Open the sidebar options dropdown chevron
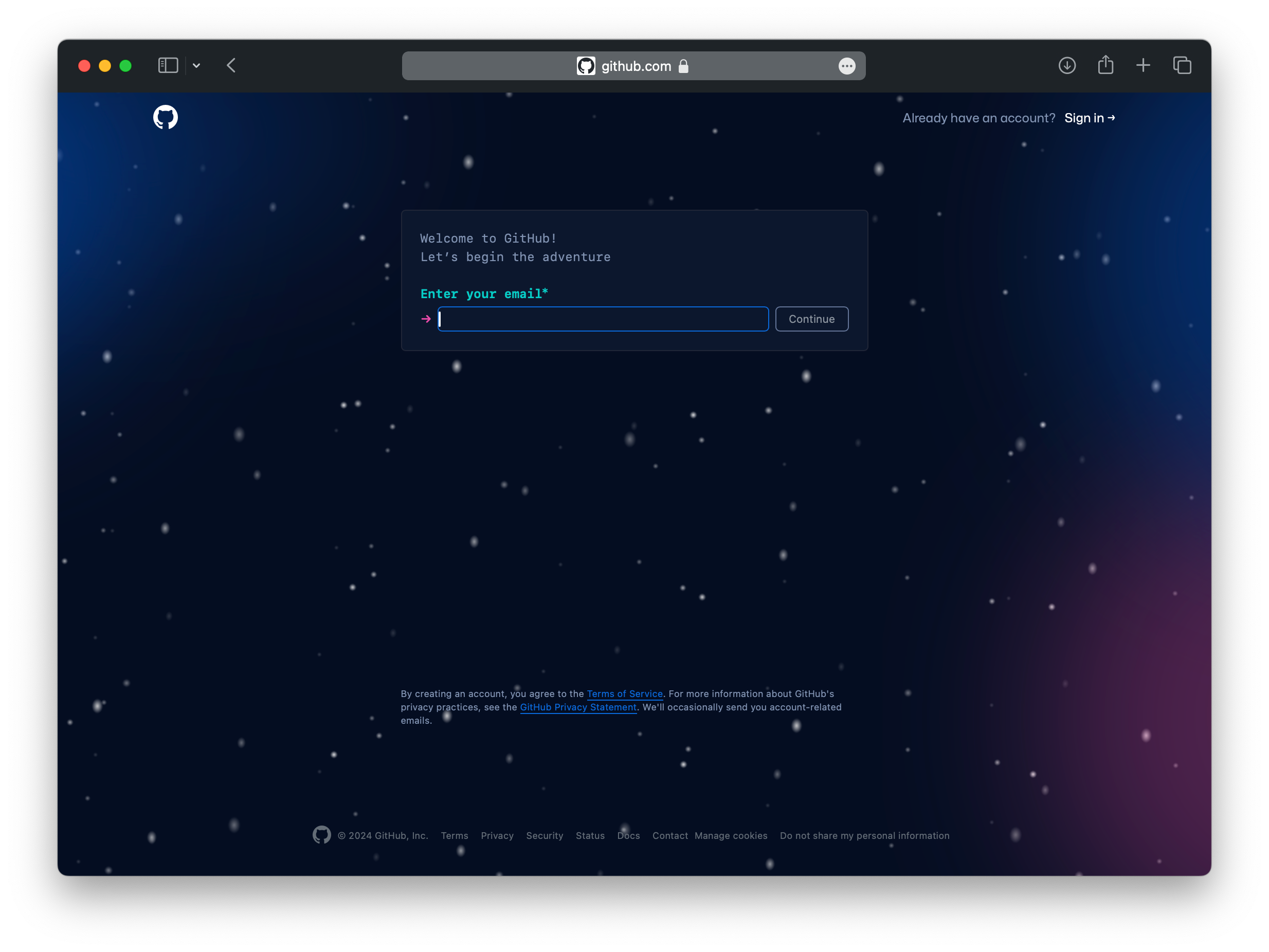 click(196, 66)
